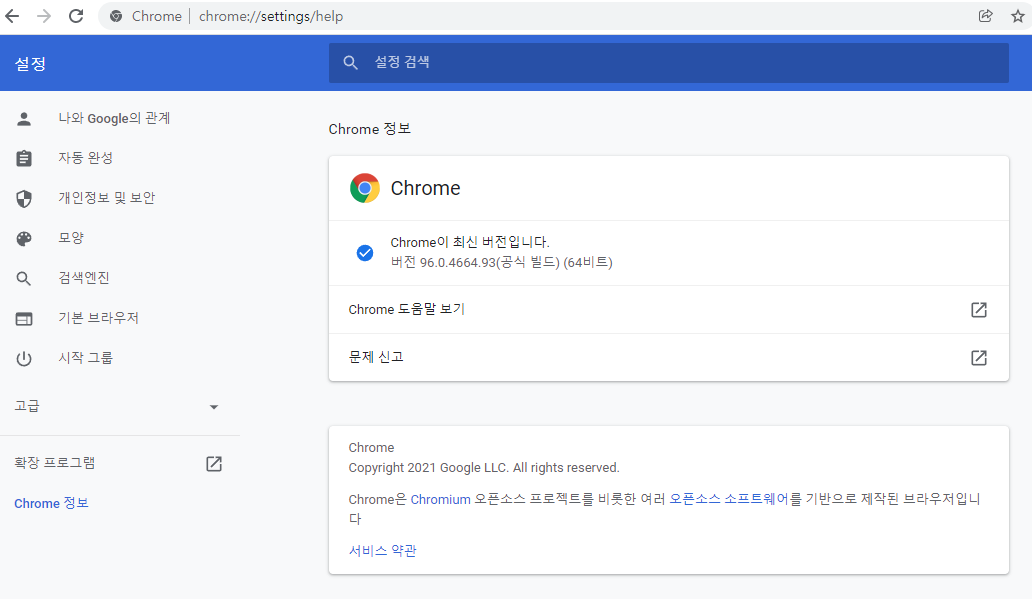The width and height of the screenshot is (1032, 599).
Task: Open the 서비스 약관 link
Action: (x=382, y=550)
